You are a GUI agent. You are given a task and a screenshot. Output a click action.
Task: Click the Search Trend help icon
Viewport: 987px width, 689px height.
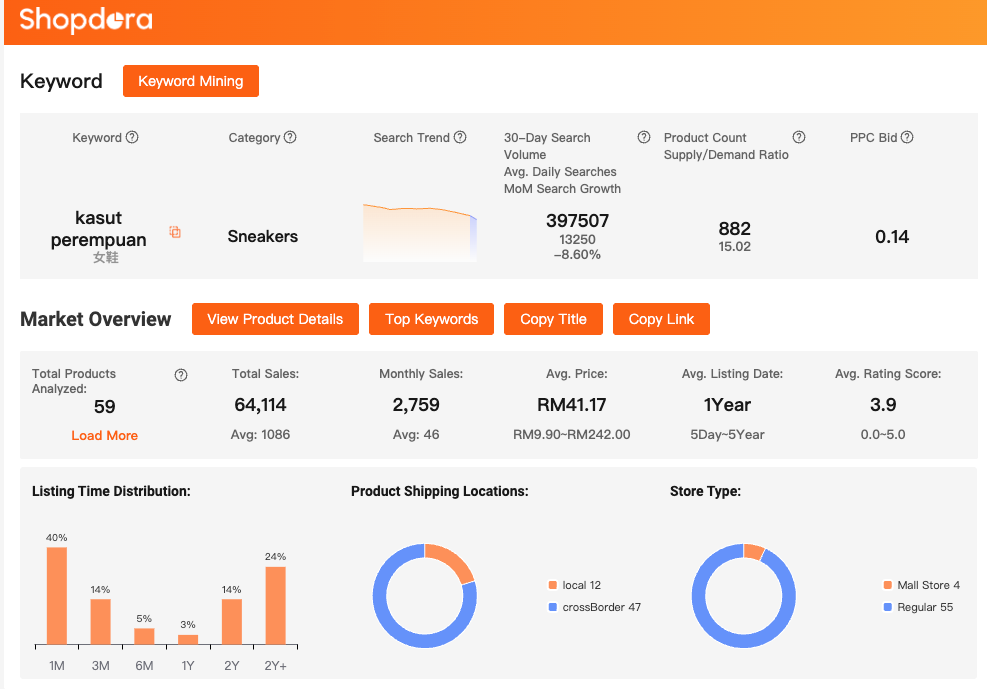pyautogui.click(x=460, y=138)
